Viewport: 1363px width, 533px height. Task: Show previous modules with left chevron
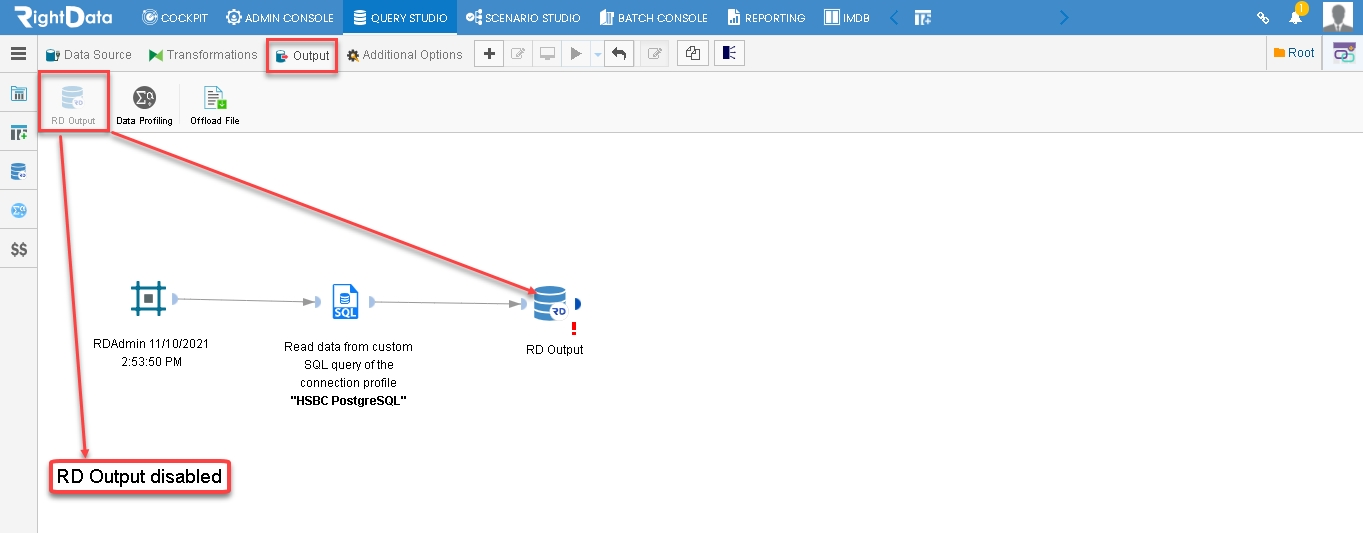(894, 17)
